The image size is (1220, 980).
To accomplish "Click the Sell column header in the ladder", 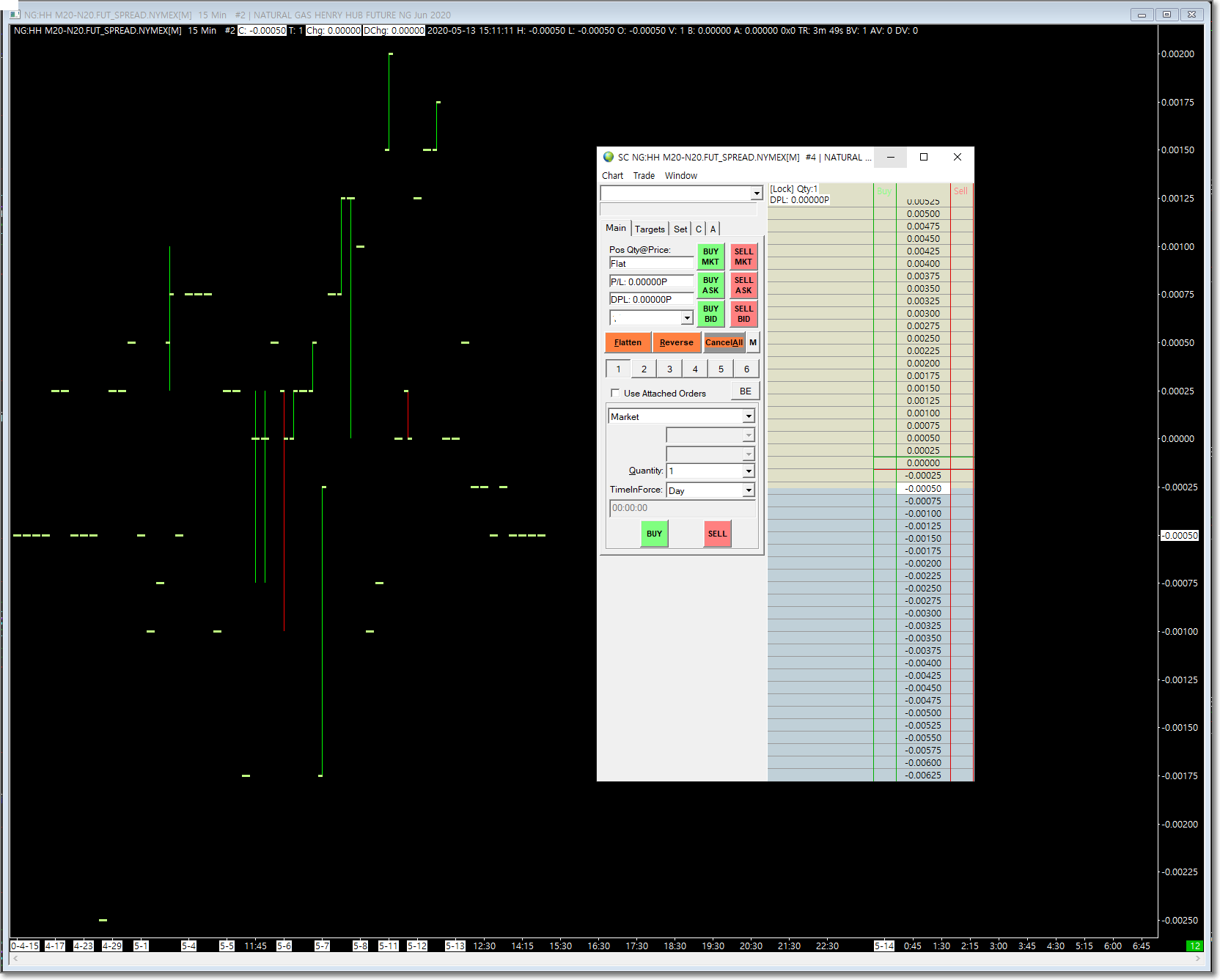I will (961, 191).
